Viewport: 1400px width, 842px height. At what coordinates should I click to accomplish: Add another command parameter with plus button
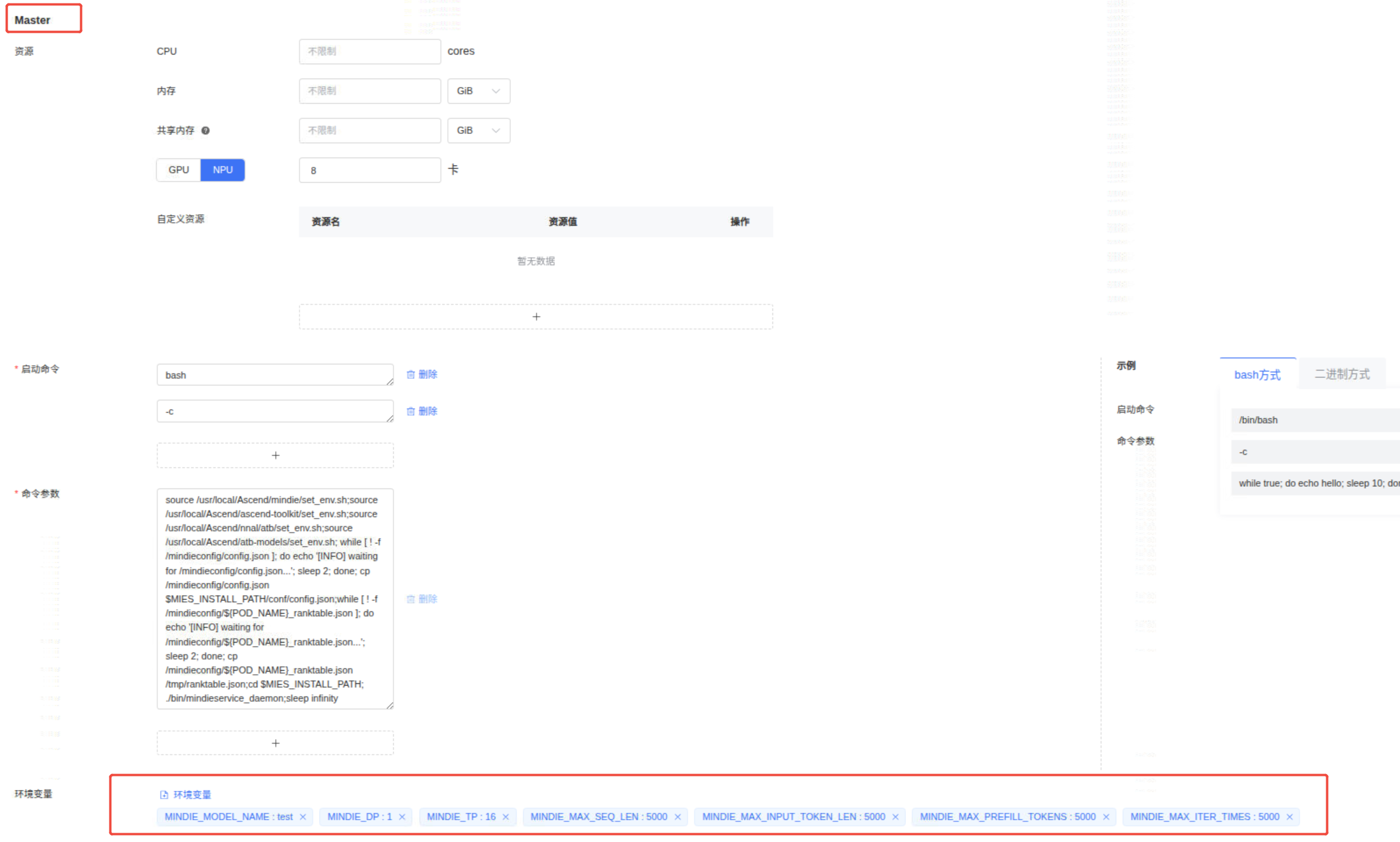(275, 743)
